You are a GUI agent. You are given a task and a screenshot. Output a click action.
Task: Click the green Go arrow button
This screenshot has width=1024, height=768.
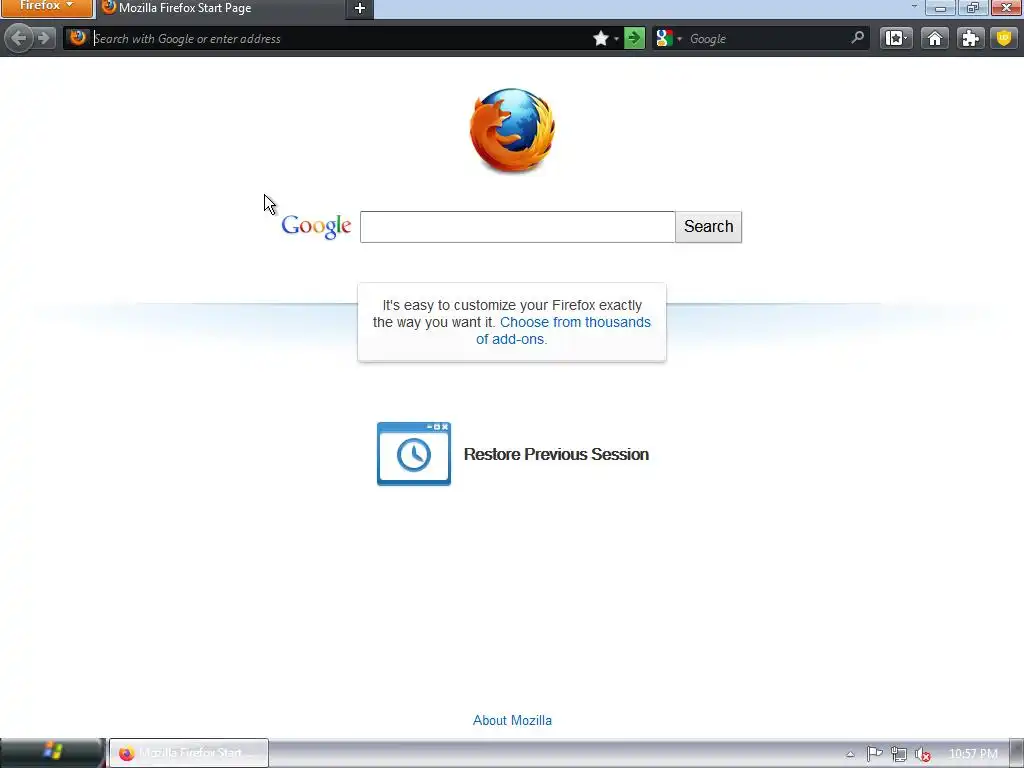tap(634, 39)
